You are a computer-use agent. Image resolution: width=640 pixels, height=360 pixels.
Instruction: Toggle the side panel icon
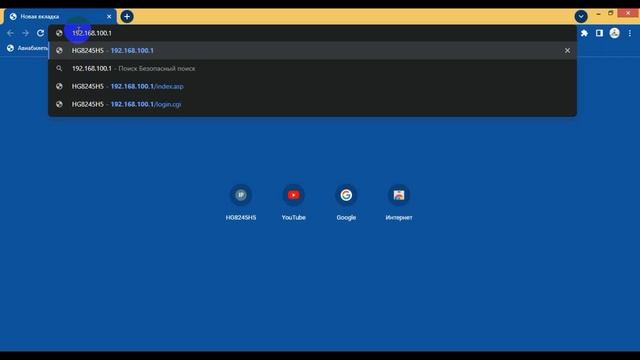[599, 33]
